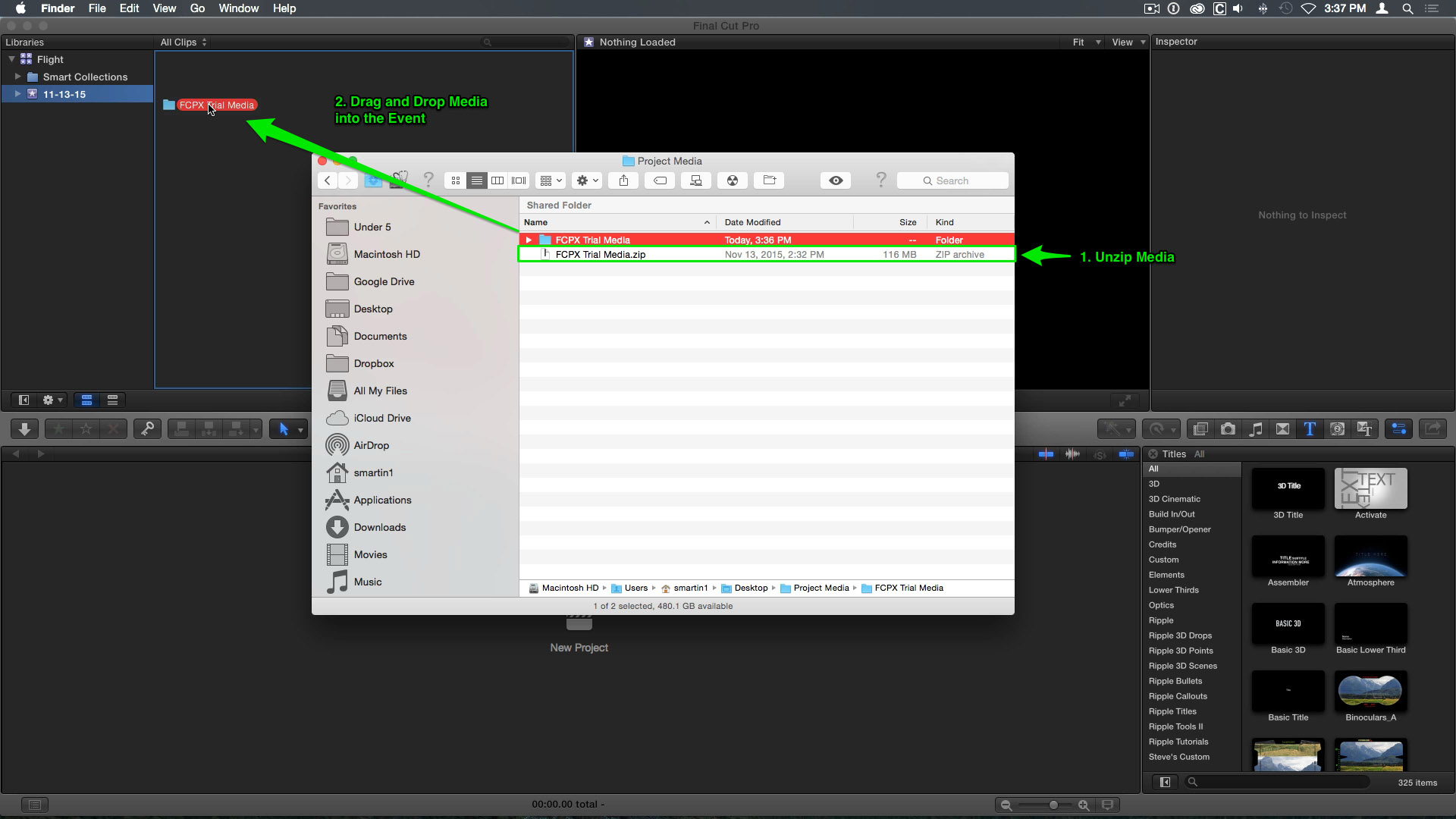
Task: Click Desktop in Finder path bar
Action: (745, 588)
